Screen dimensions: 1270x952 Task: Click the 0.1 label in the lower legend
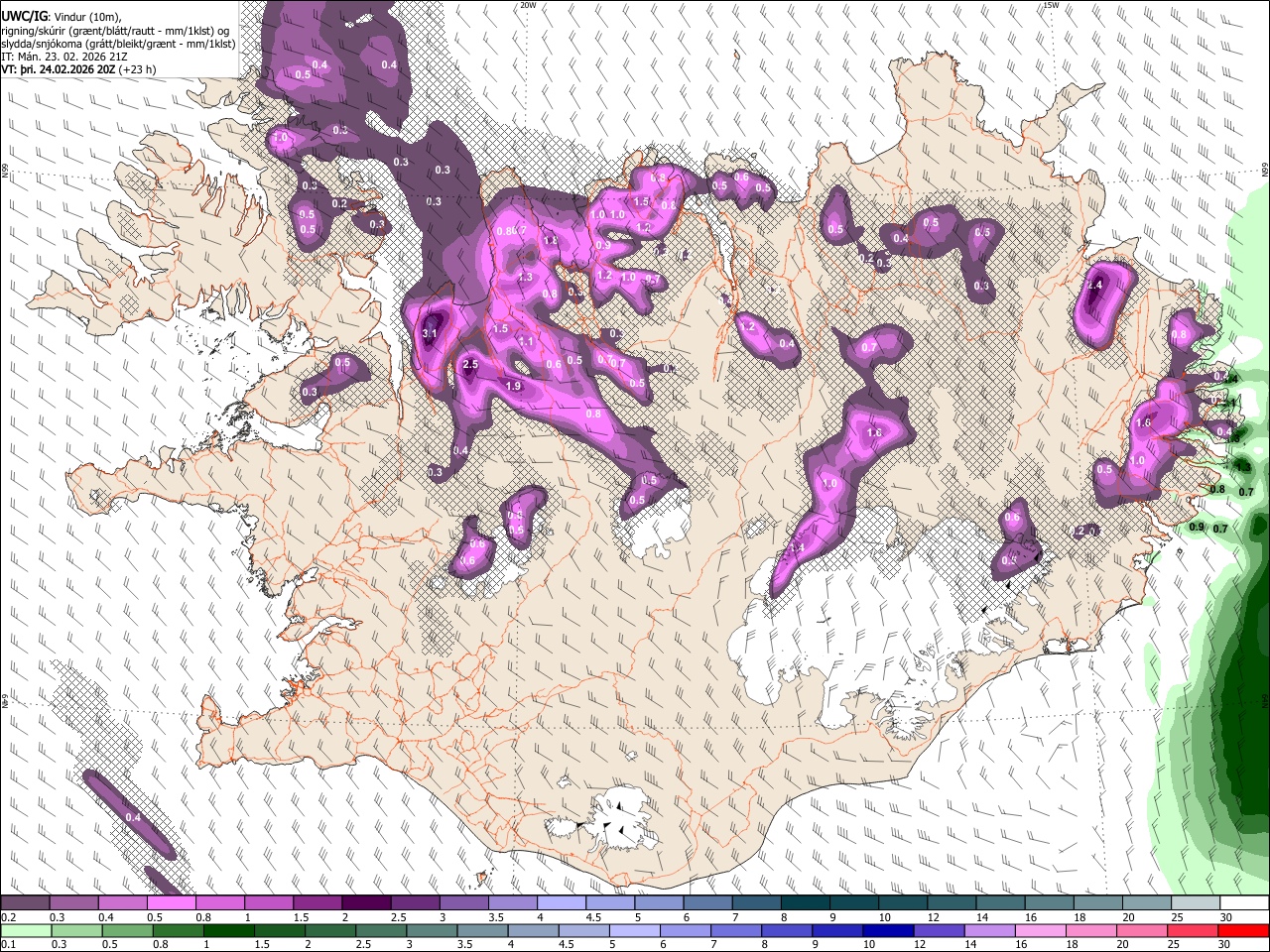click(x=8, y=944)
